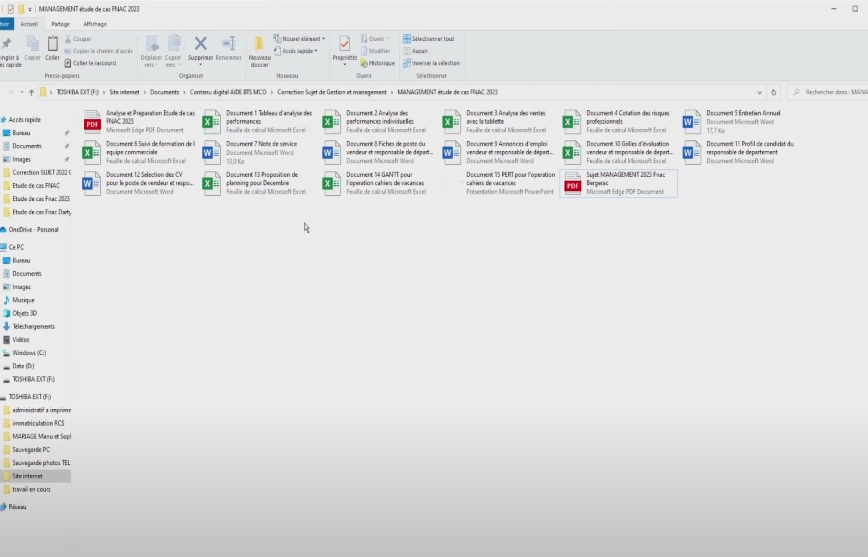This screenshot has height=557, width=868.
Task: Switch to the Accueil ribbon tab
Action: [x=29, y=24]
